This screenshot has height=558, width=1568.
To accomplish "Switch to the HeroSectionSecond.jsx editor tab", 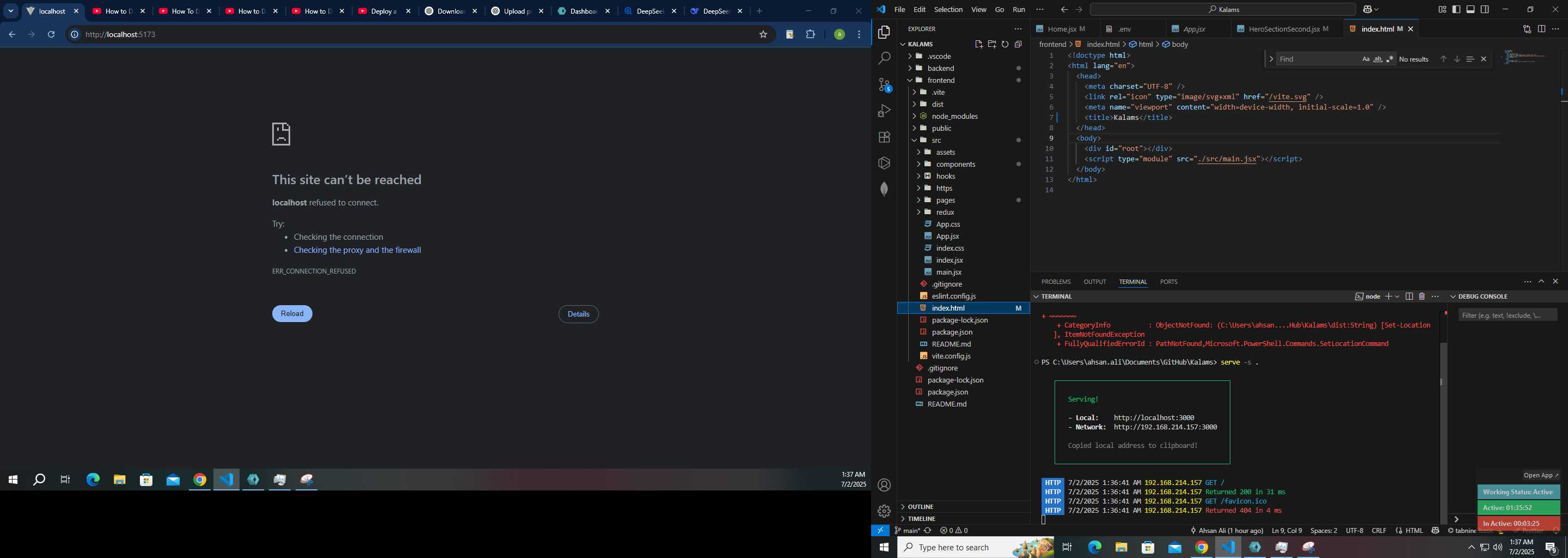I will (1288, 29).
